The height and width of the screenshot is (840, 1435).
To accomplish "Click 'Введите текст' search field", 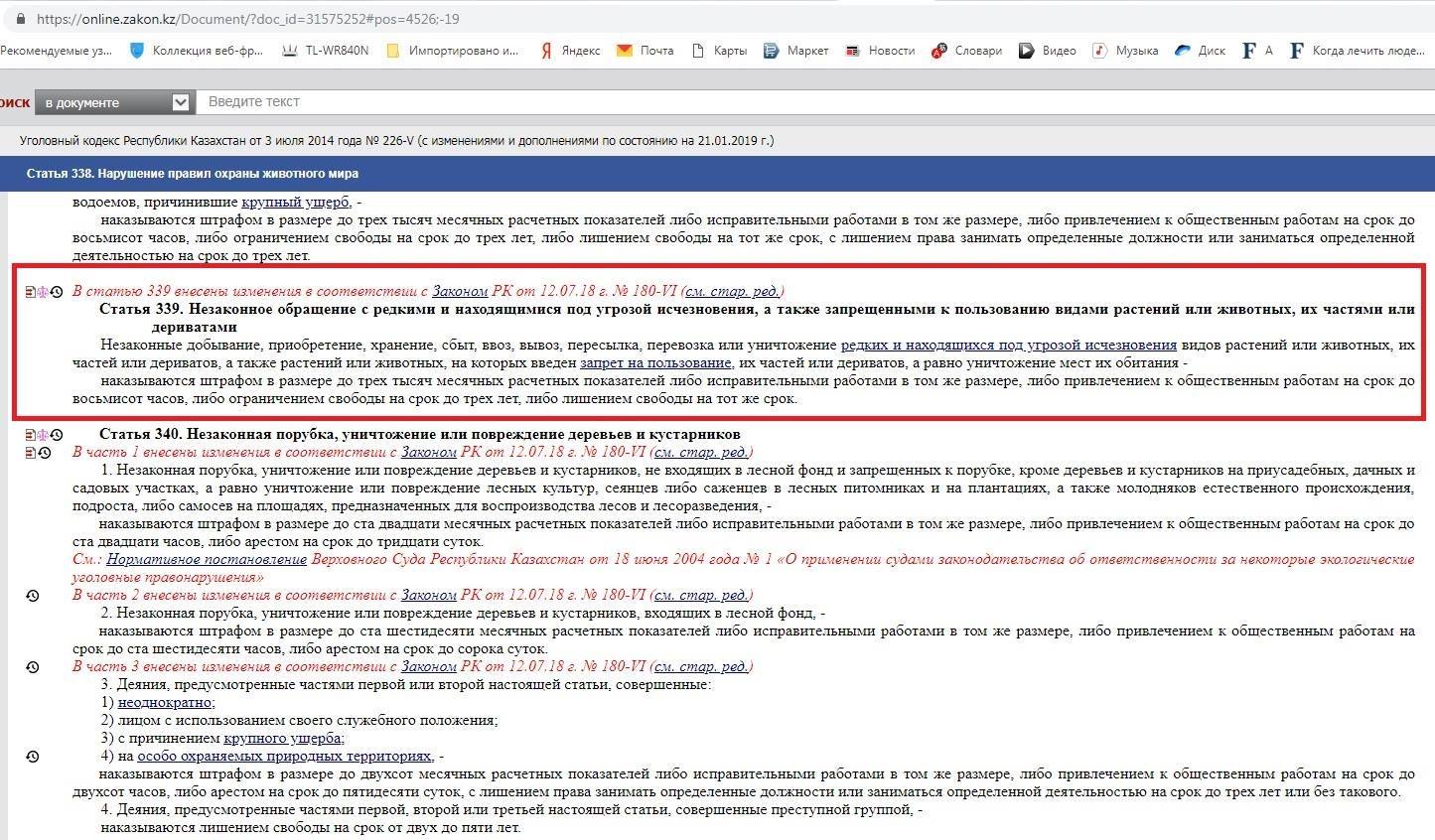I will click(814, 101).
